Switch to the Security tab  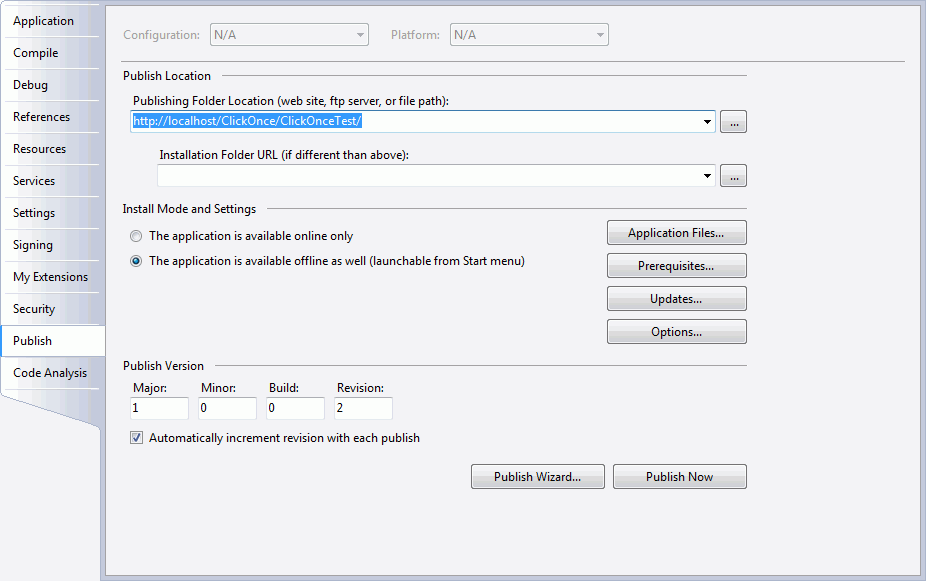click(34, 309)
